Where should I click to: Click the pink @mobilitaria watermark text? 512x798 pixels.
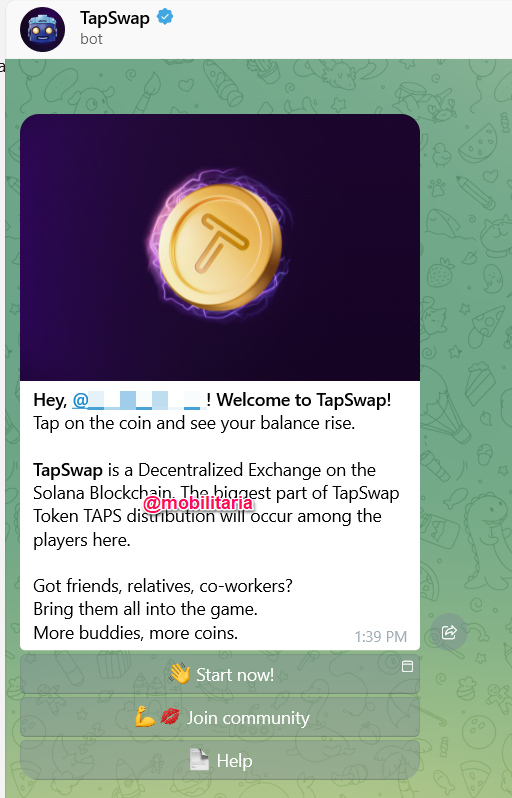198,503
